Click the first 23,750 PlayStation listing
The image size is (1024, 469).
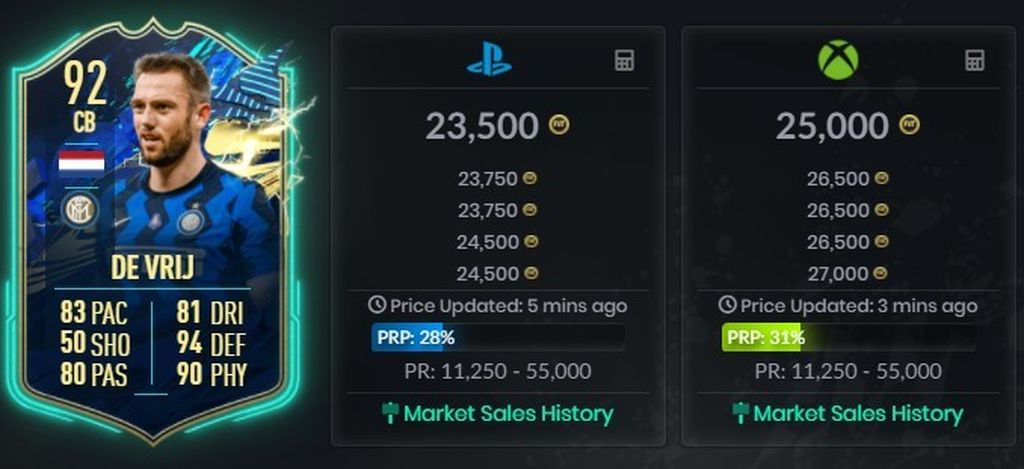click(488, 178)
